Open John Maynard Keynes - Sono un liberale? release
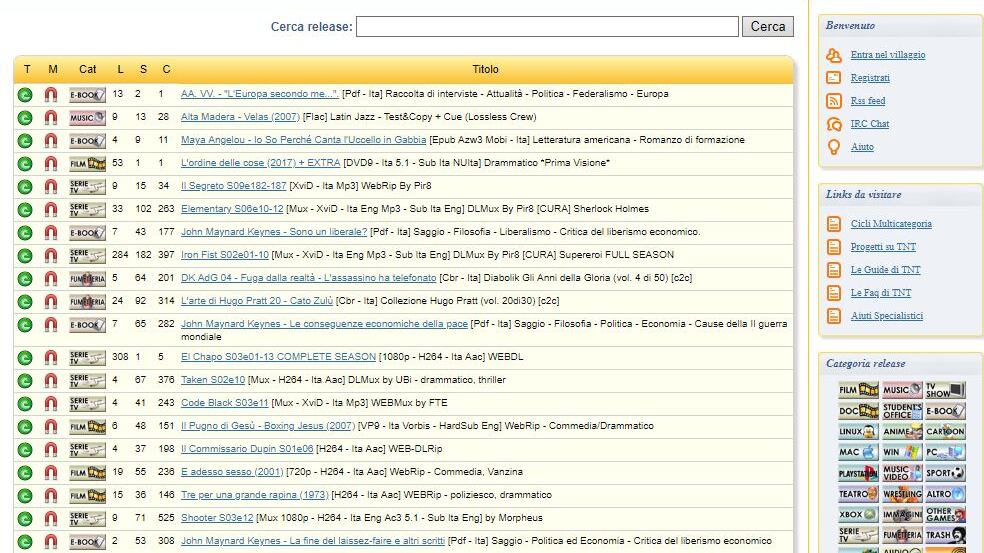The image size is (984, 553). (274, 232)
